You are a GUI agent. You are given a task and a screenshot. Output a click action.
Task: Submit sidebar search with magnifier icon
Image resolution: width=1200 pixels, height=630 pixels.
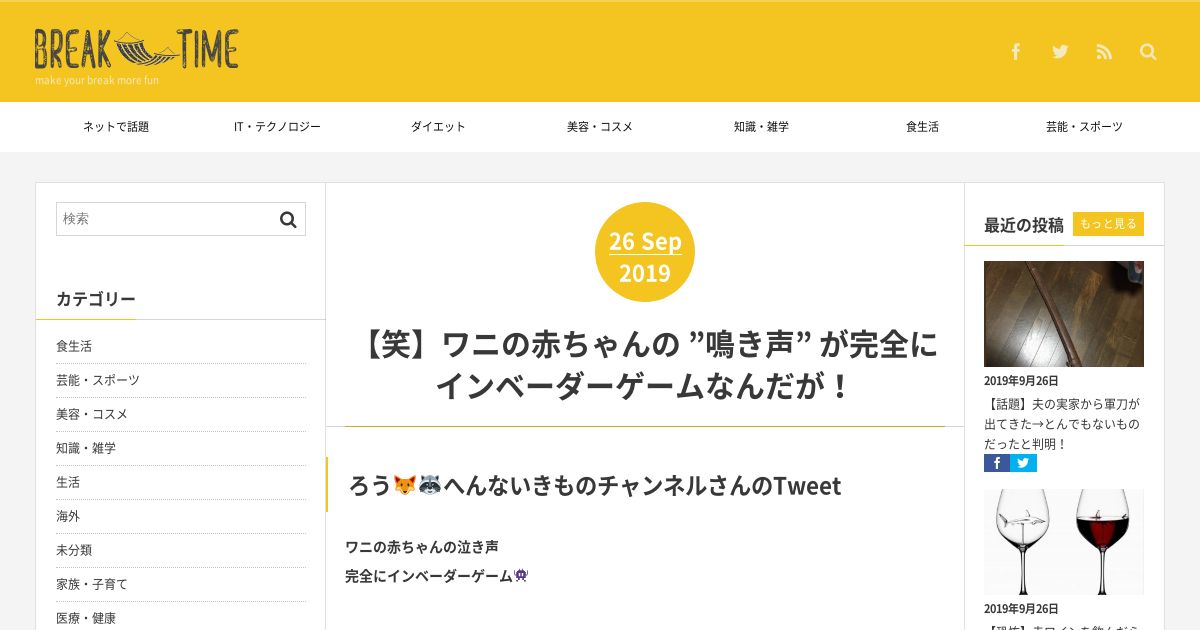coord(288,220)
